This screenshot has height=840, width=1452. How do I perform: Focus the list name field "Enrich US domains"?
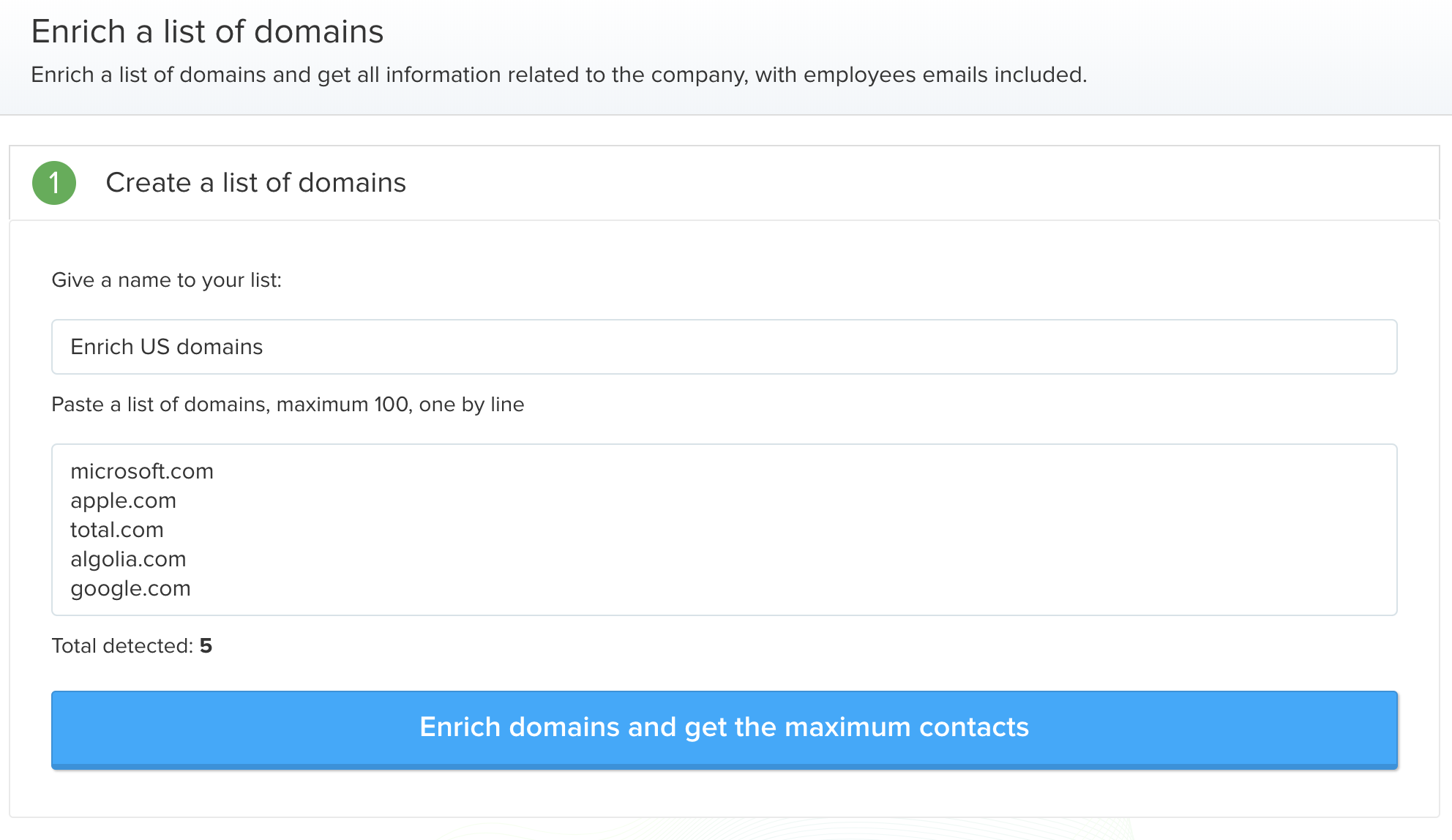point(725,347)
